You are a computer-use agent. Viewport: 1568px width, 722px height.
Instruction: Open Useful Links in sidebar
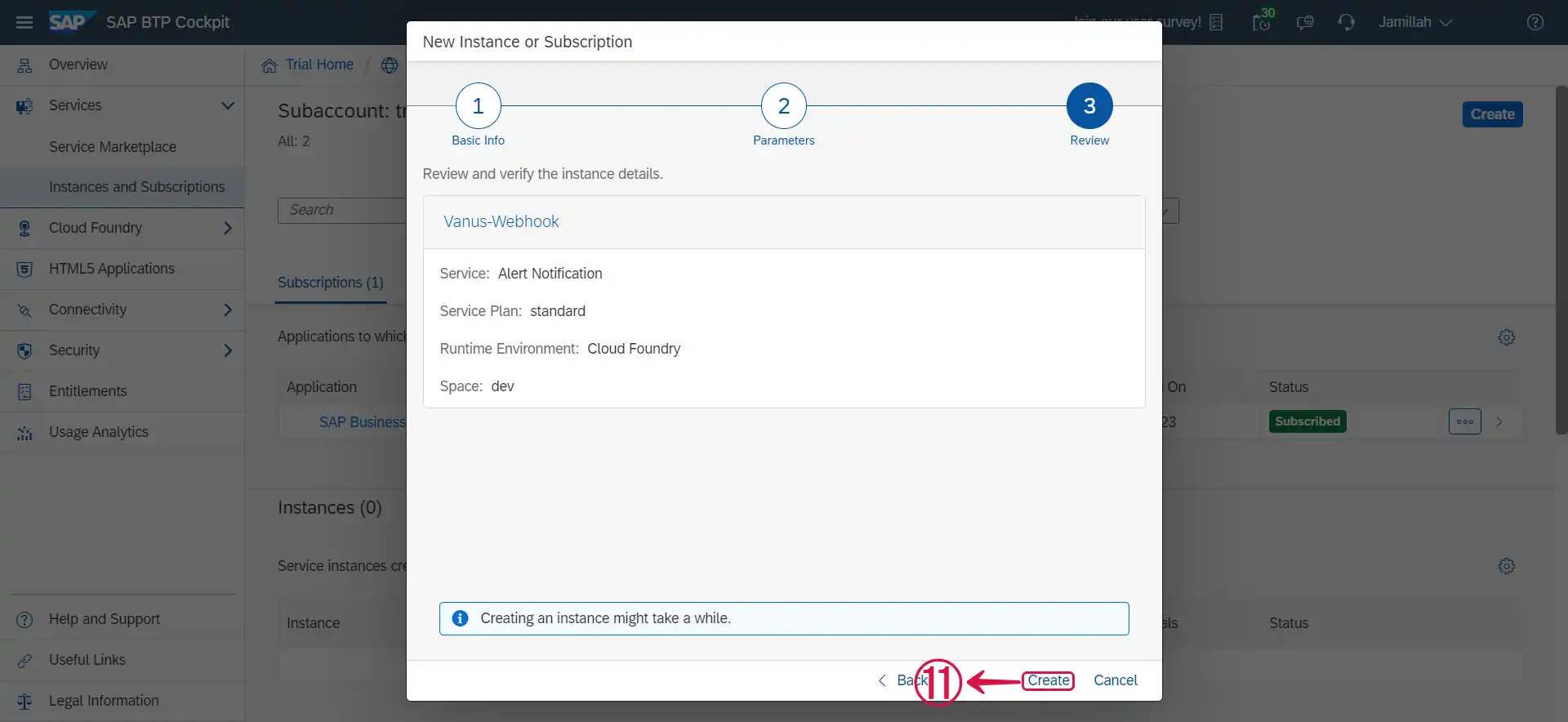point(87,660)
